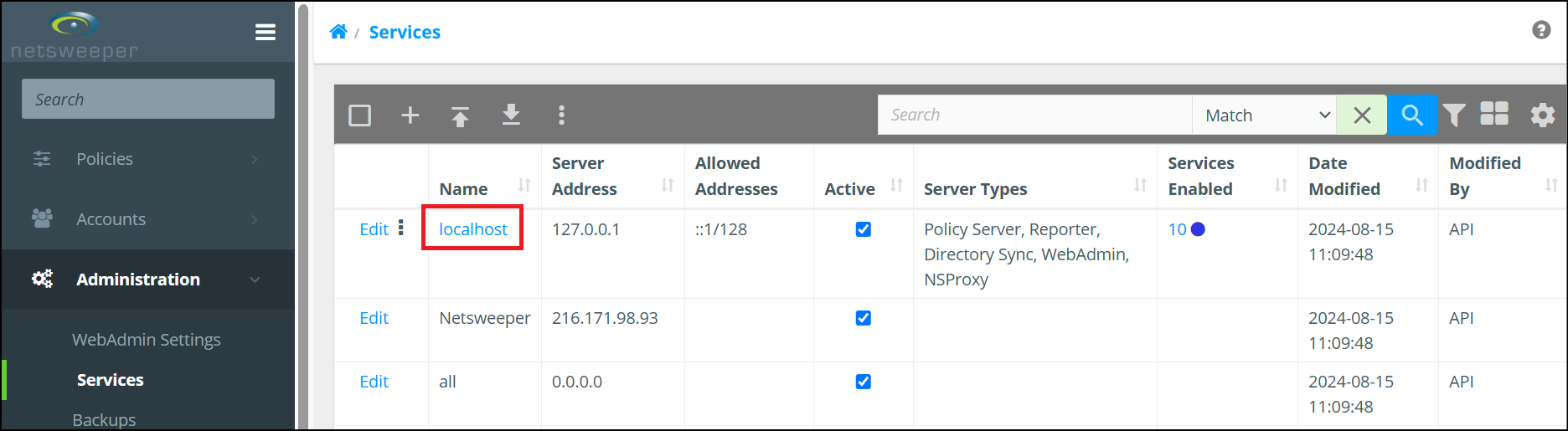Open WebAdmin Settings submenu item
Screen dimensions: 1568x431
click(147, 340)
